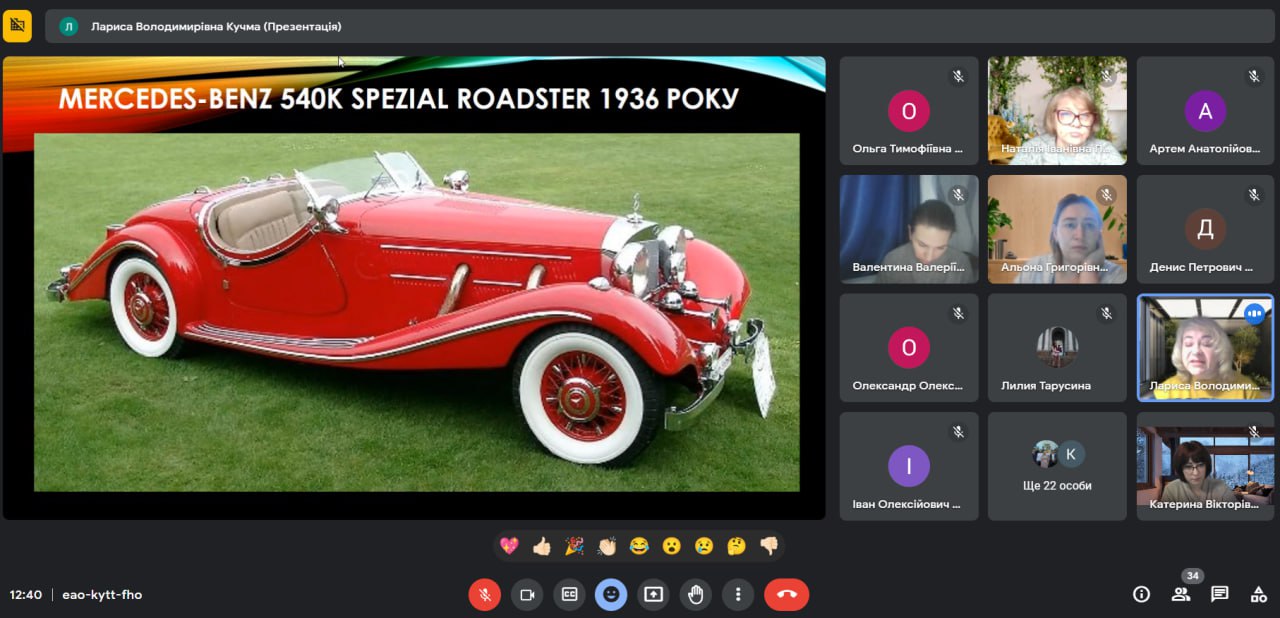Select Ольга Тимофіївна participant tile
The image size is (1280, 618).
point(909,110)
